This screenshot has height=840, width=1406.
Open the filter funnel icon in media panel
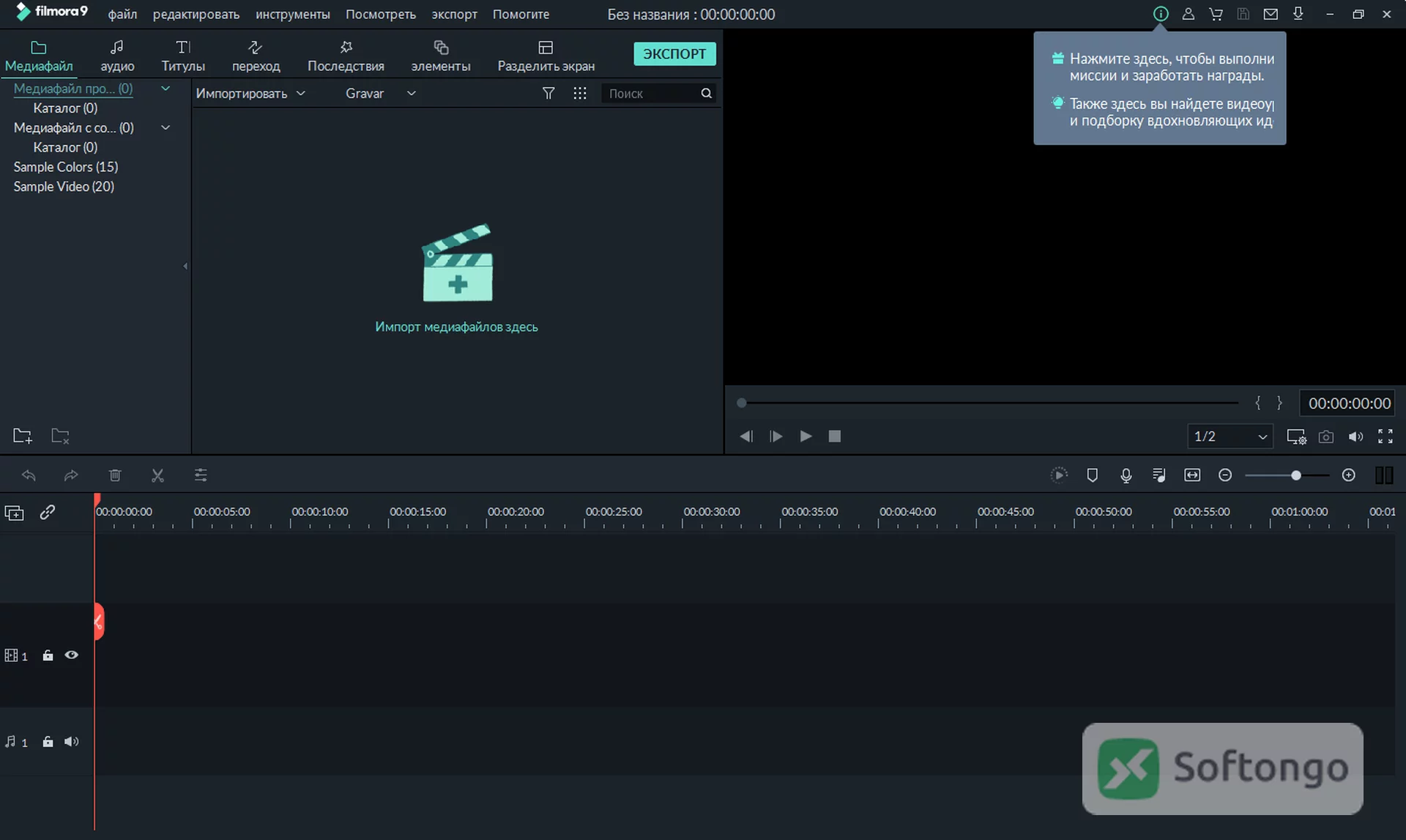pyautogui.click(x=548, y=93)
